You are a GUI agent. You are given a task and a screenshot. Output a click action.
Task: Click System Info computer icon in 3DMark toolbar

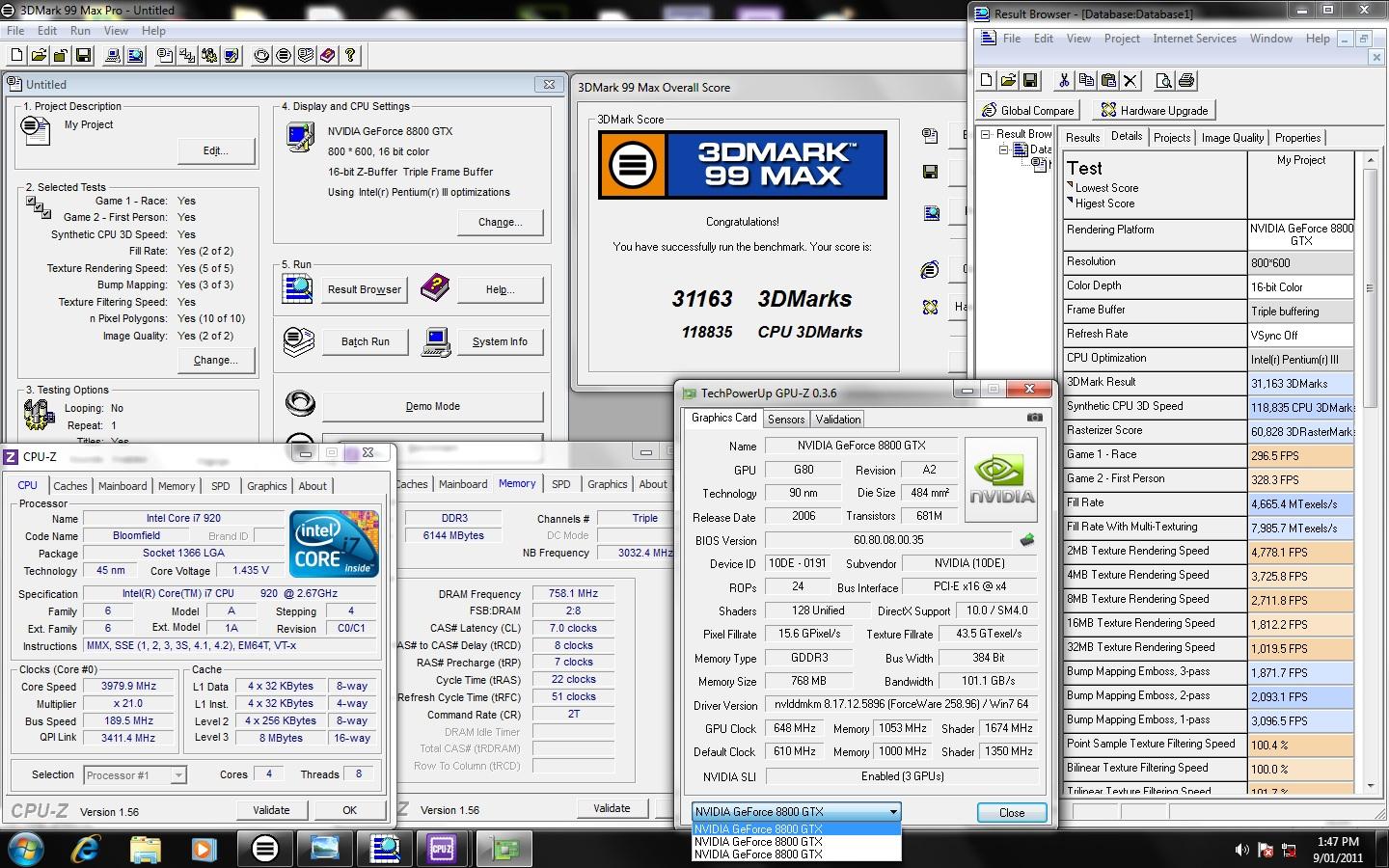114,56
